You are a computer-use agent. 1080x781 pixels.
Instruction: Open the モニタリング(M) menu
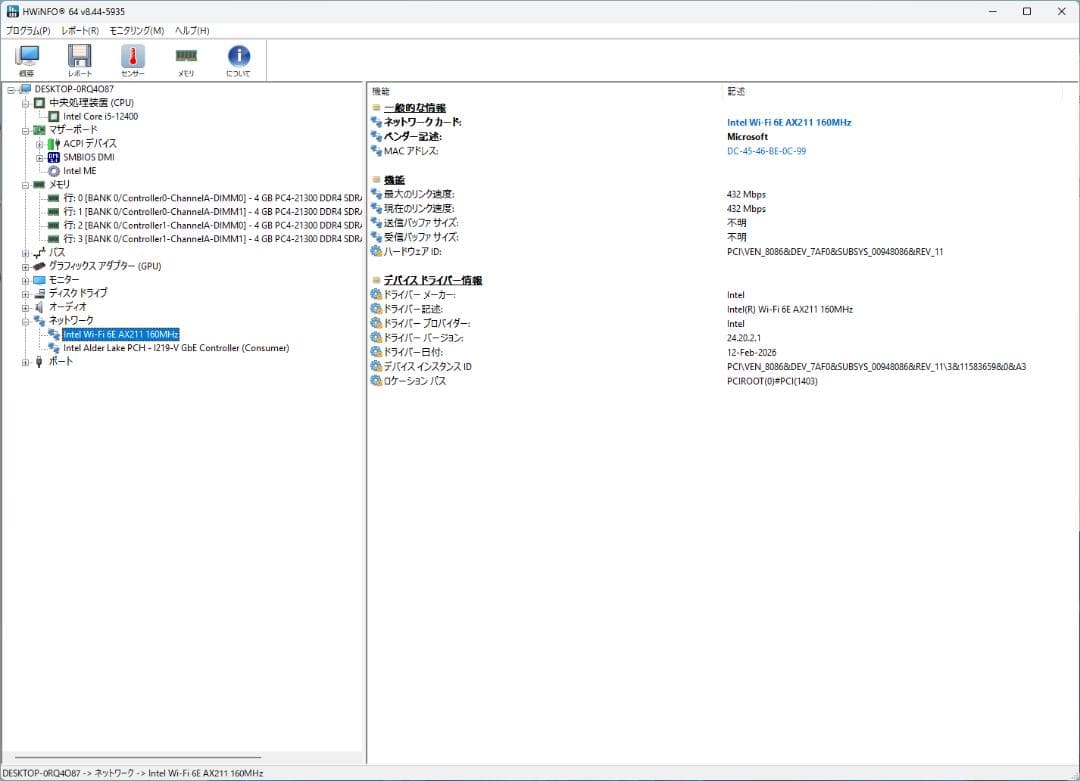(137, 30)
